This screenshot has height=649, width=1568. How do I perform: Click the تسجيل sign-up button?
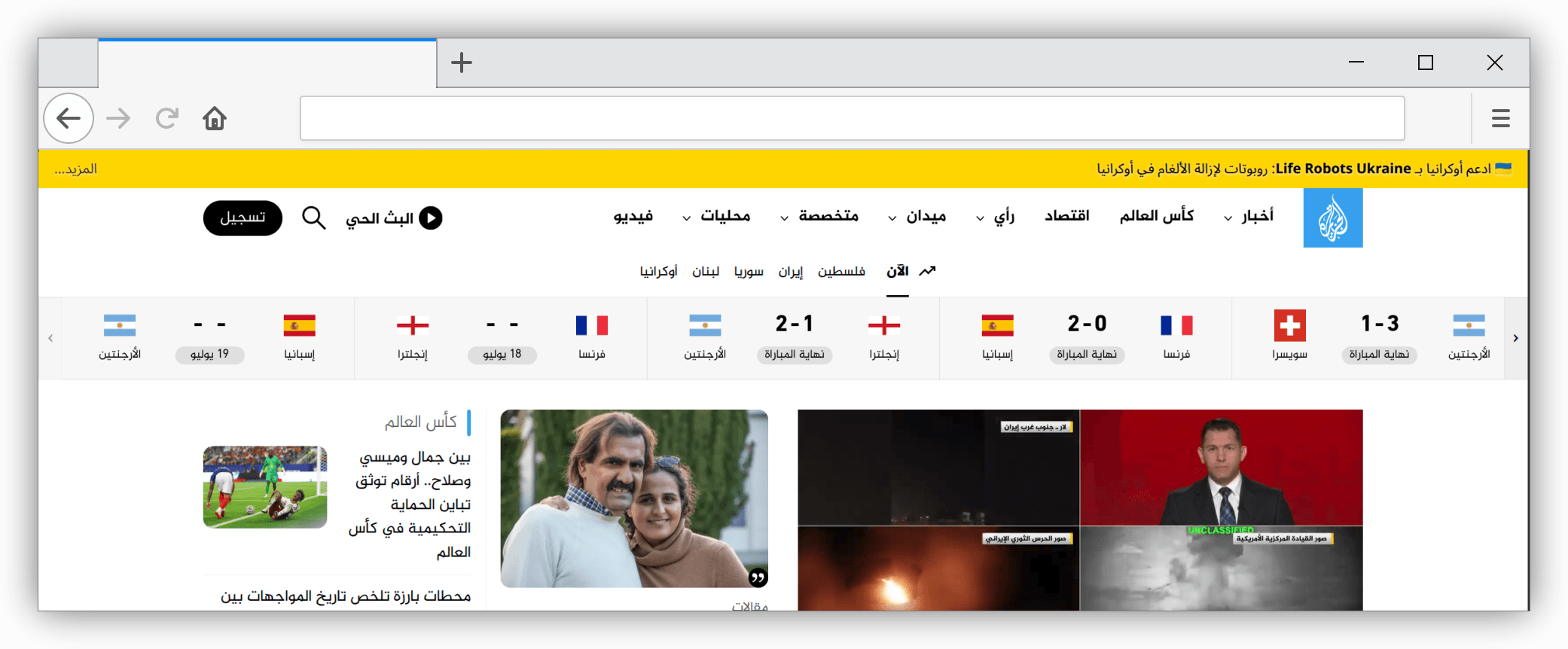(x=243, y=218)
